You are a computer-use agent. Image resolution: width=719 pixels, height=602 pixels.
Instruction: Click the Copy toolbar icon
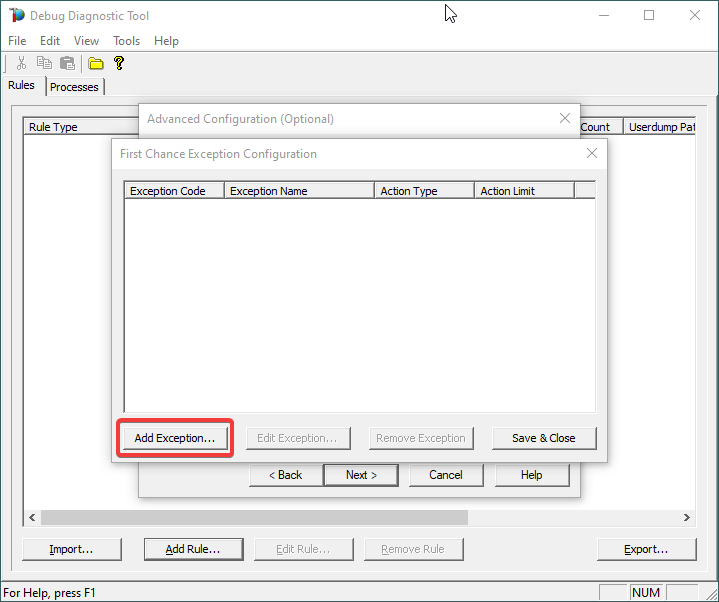[x=44, y=63]
